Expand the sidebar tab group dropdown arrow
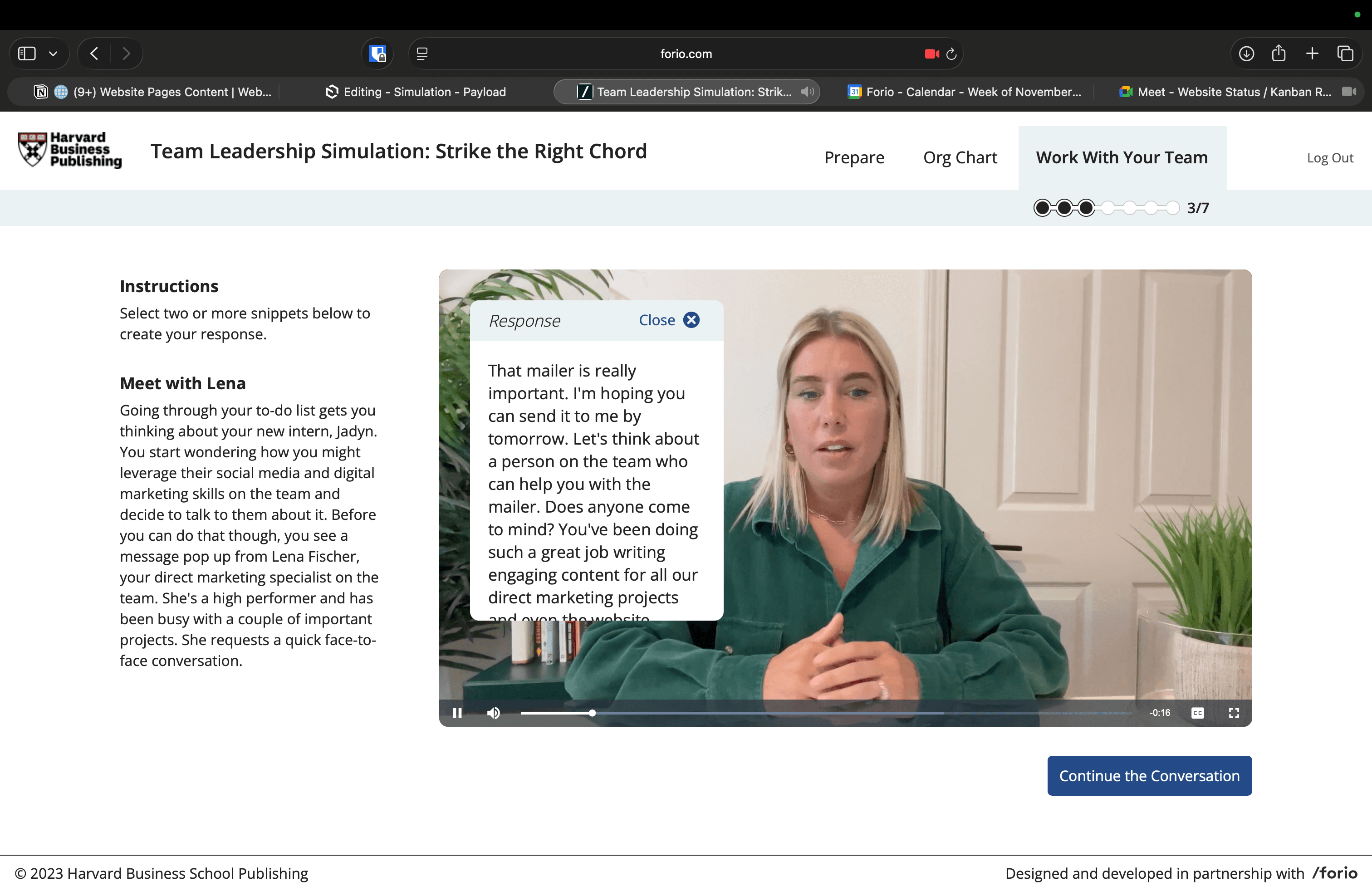This screenshot has width=1372, height=891. pyautogui.click(x=53, y=54)
